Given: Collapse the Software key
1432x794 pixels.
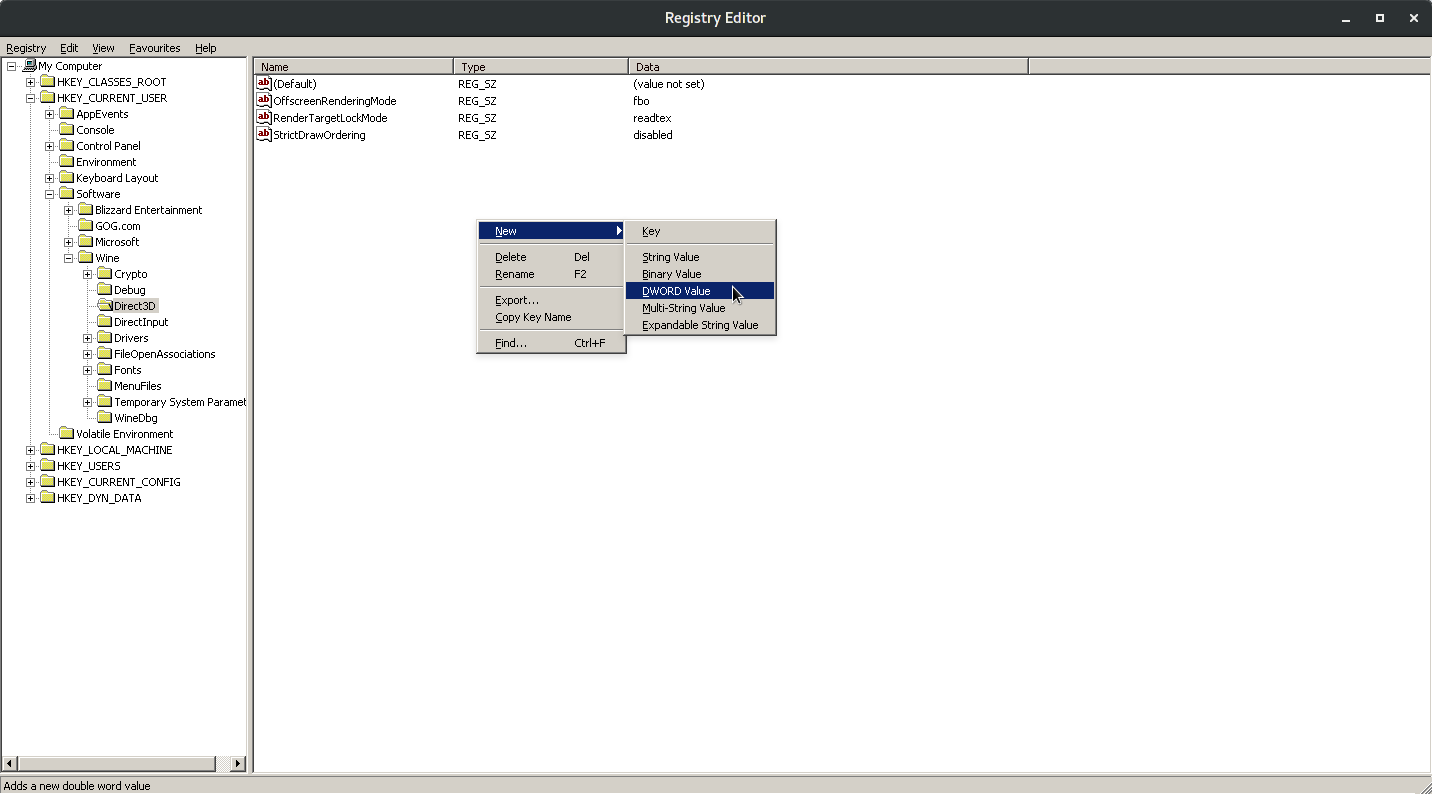Looking at the screenshot, I should [49, 194].
